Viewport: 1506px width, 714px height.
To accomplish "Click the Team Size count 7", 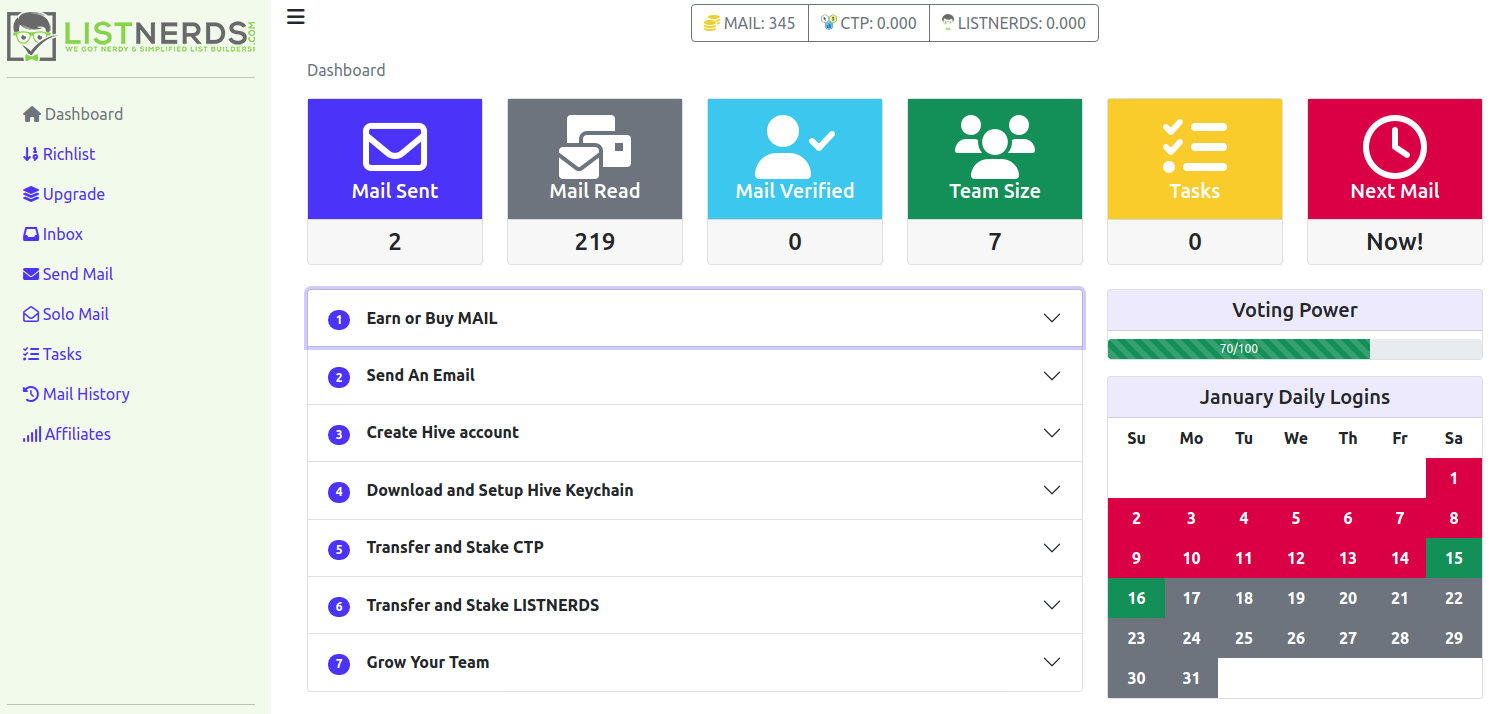I will (x=995, y=242).
